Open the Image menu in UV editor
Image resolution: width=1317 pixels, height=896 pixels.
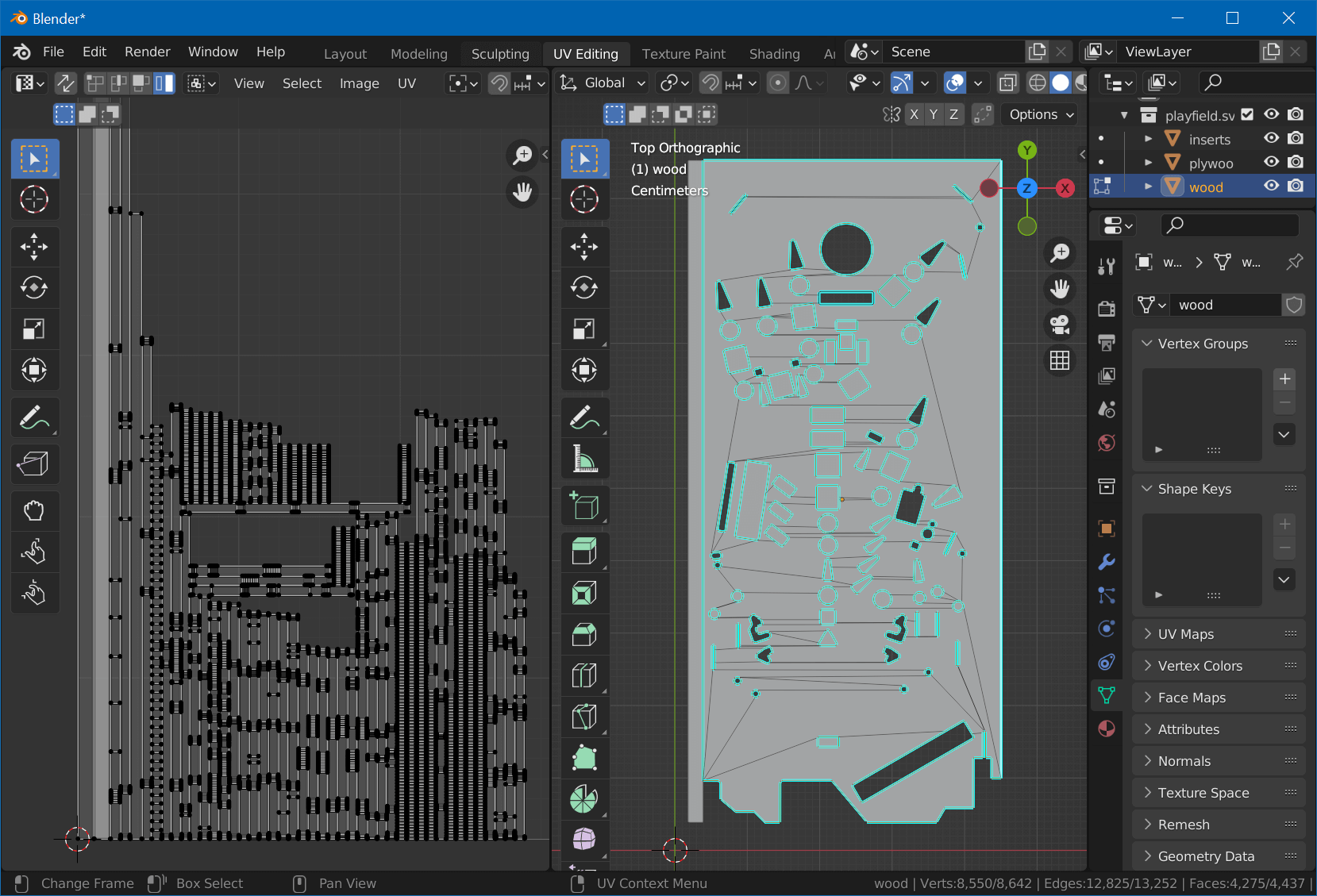coord(359,83)
